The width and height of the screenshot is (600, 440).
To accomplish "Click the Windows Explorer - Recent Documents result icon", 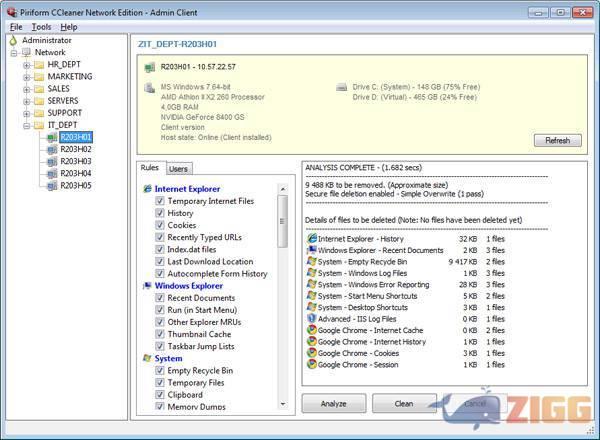I will click(311, 250).
